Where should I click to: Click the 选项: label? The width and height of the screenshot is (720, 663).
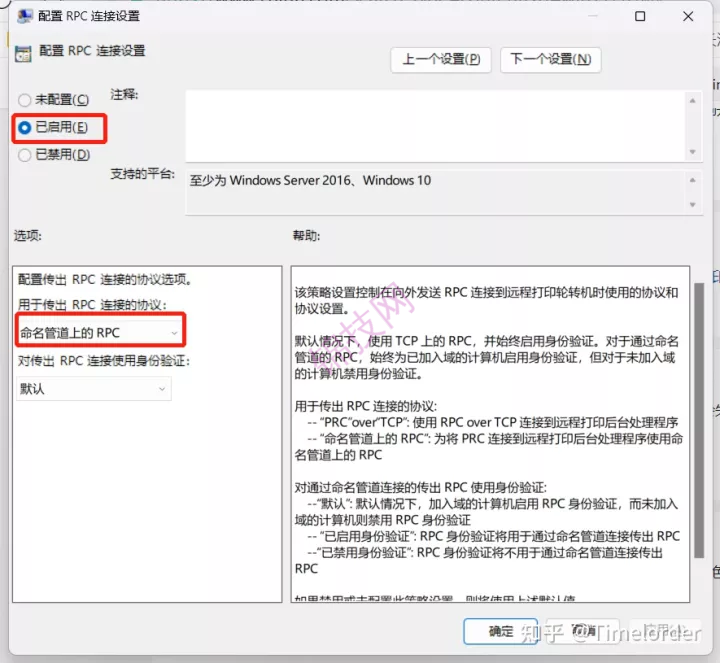(28, 236)
